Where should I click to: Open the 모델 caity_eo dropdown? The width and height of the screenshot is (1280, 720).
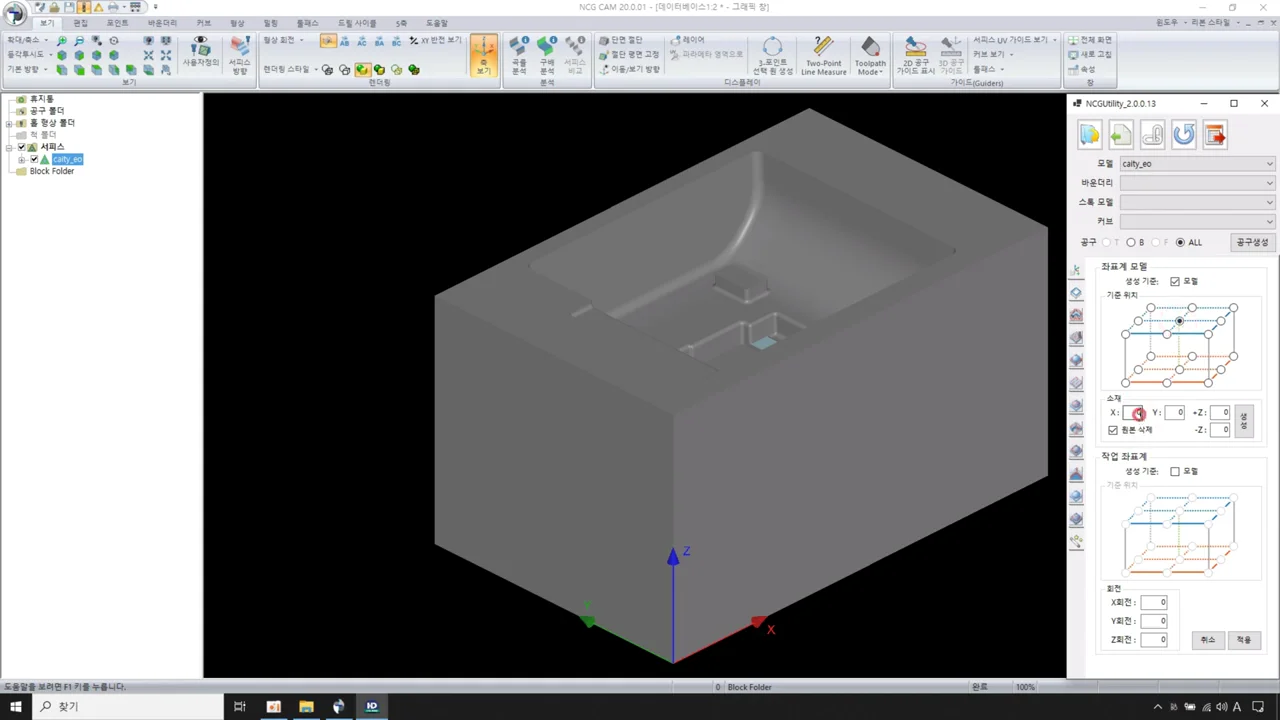pos(1197,164)
